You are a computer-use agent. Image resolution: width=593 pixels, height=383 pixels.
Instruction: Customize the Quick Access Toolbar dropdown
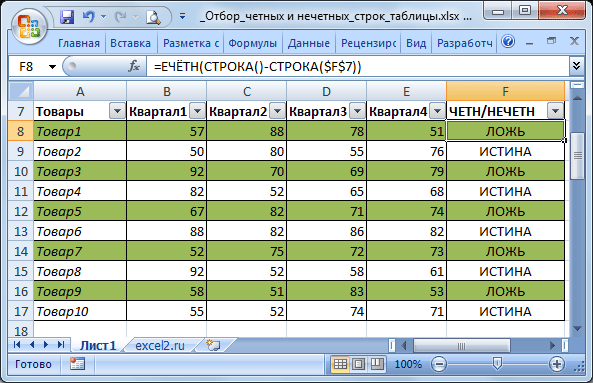coord(183,16)
